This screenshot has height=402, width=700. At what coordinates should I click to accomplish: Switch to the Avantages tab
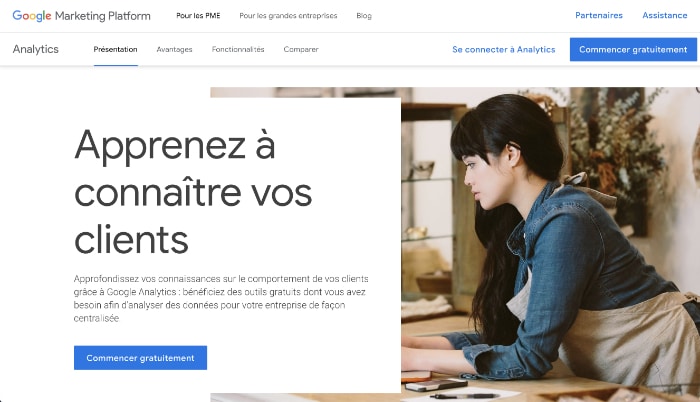pos(174,49)
